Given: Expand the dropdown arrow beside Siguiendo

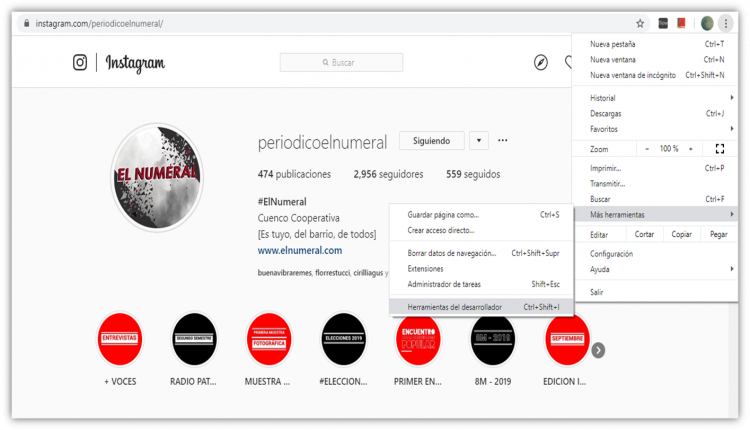Looking at the screenshot, I should coord(479,141).
